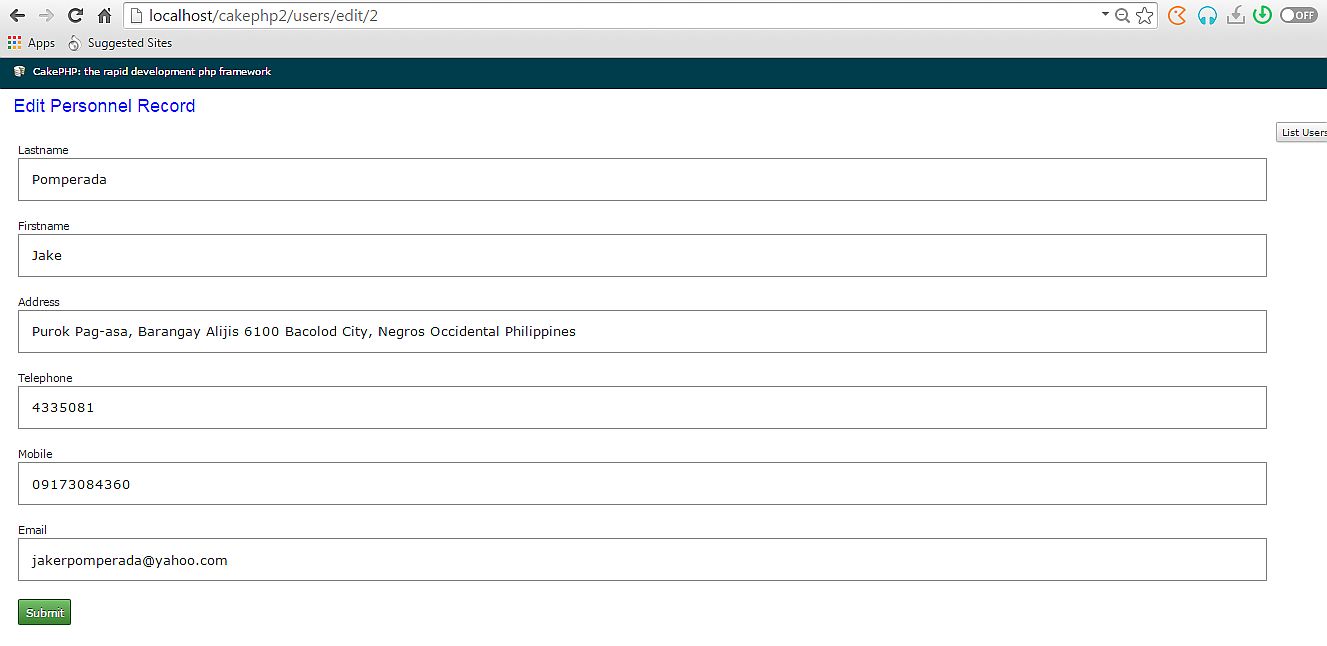1327x646 pixels.
Task: Select the Telephone field with 4335081
Action: tap(642, 408)
